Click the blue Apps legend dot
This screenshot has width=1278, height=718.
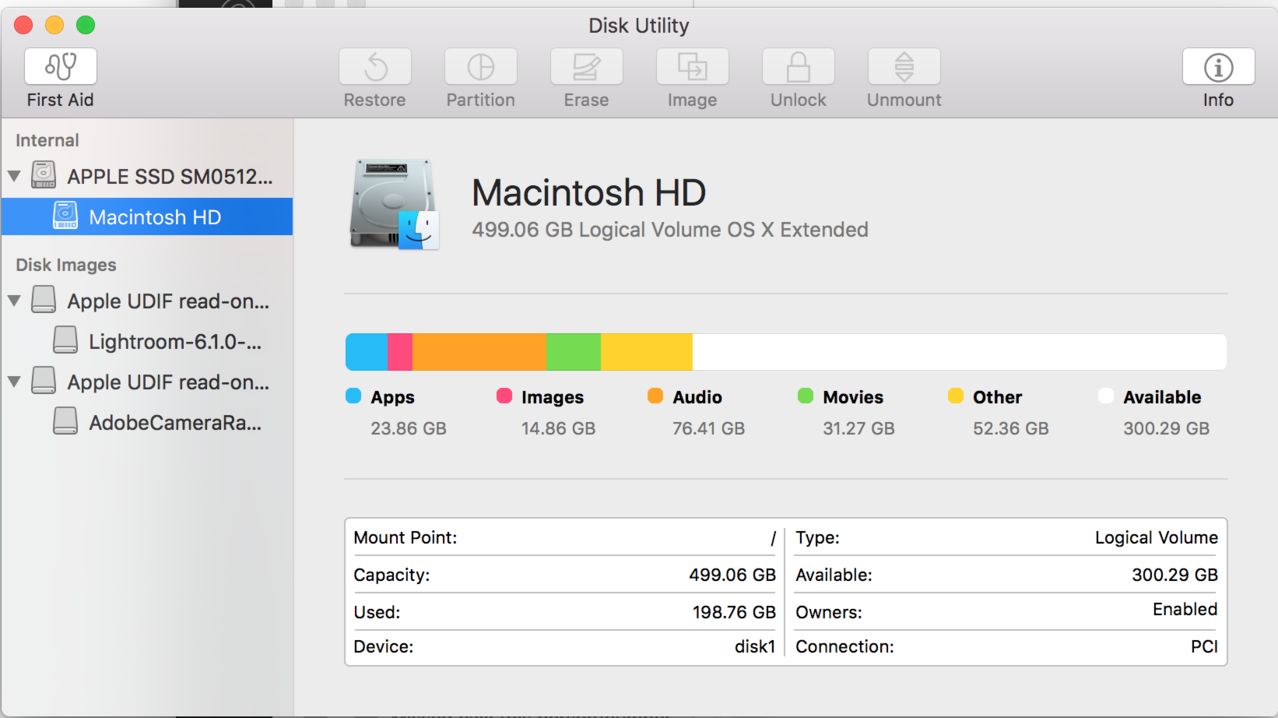pyautogui.click(x=353, y=396)
